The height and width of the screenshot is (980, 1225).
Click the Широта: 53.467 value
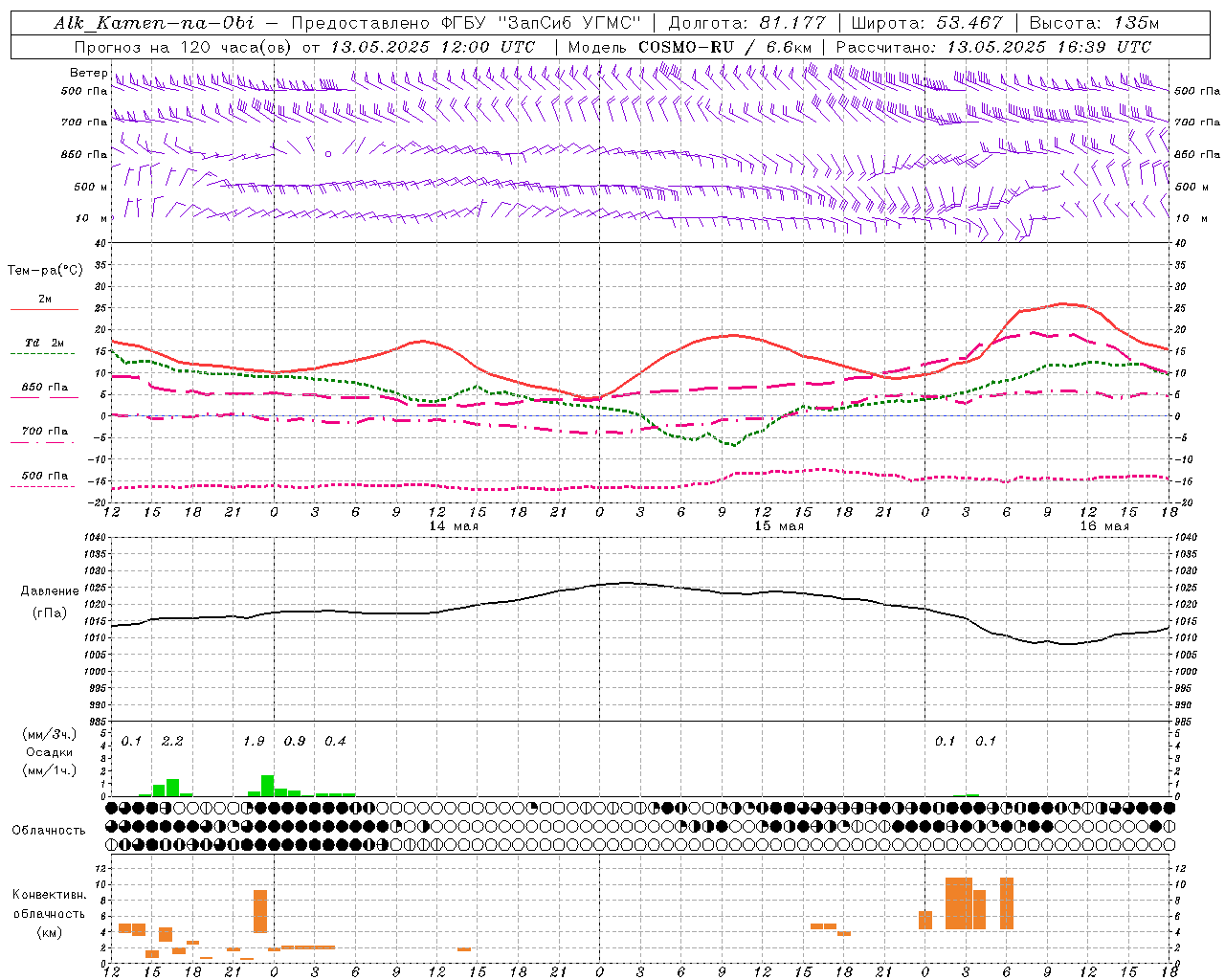(x=926, y=23)
